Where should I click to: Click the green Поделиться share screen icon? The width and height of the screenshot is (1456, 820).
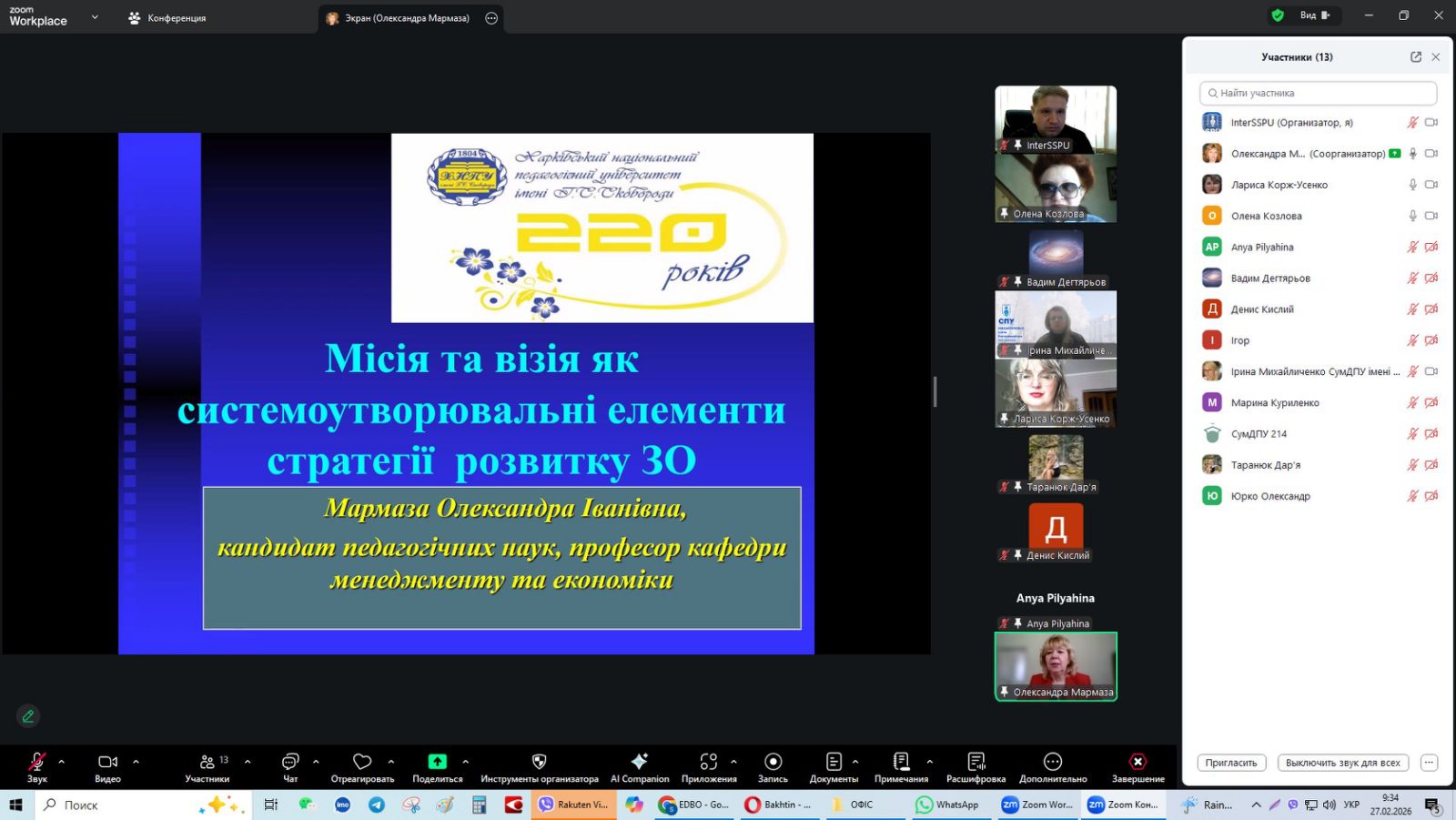437,762
